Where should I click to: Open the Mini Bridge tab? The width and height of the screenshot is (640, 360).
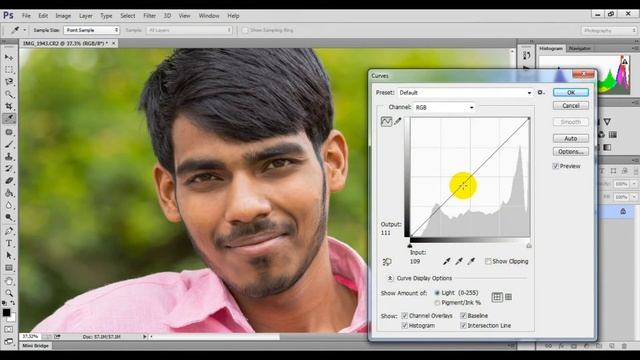tap(36, 346)
